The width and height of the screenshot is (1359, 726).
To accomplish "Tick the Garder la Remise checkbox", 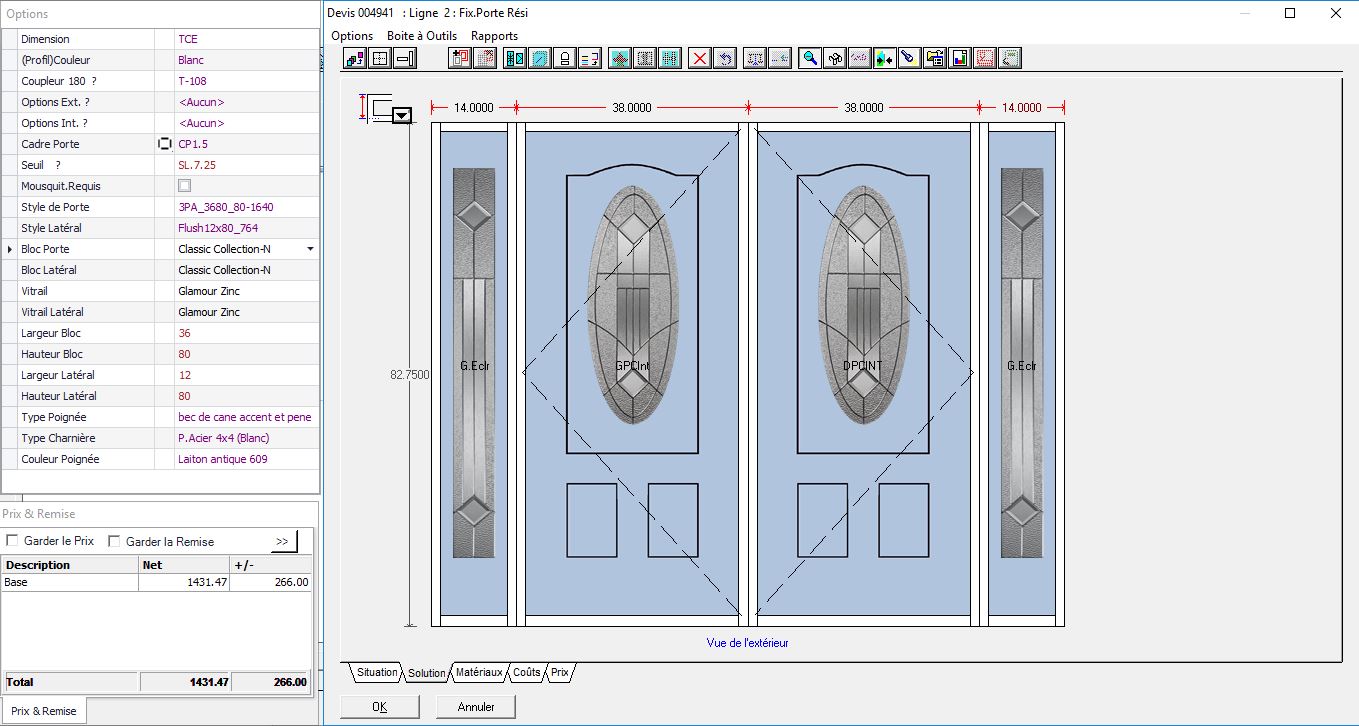I will (x=114, y=541).
